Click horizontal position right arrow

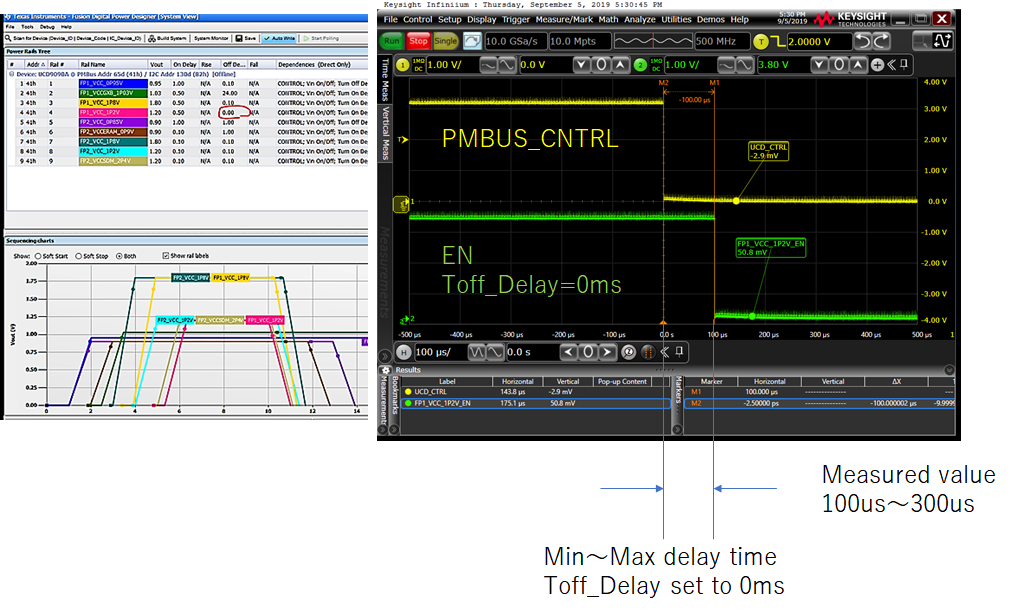click(x=607, y=352)
